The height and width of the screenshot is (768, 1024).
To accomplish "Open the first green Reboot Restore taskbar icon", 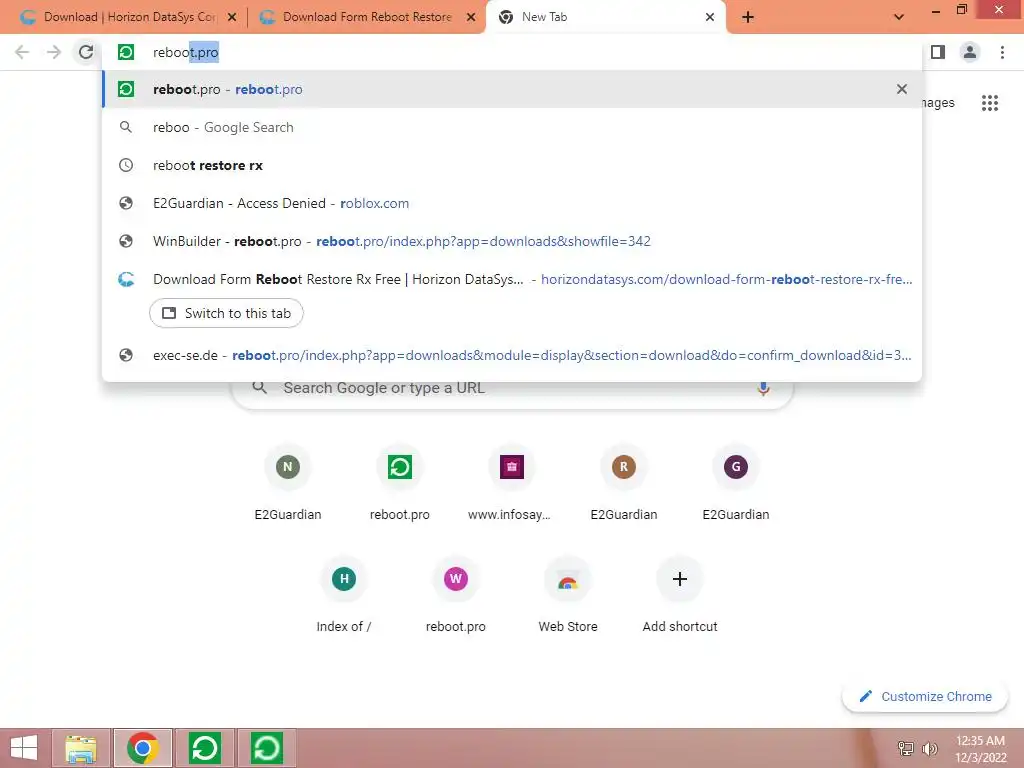I will point(204,748).
